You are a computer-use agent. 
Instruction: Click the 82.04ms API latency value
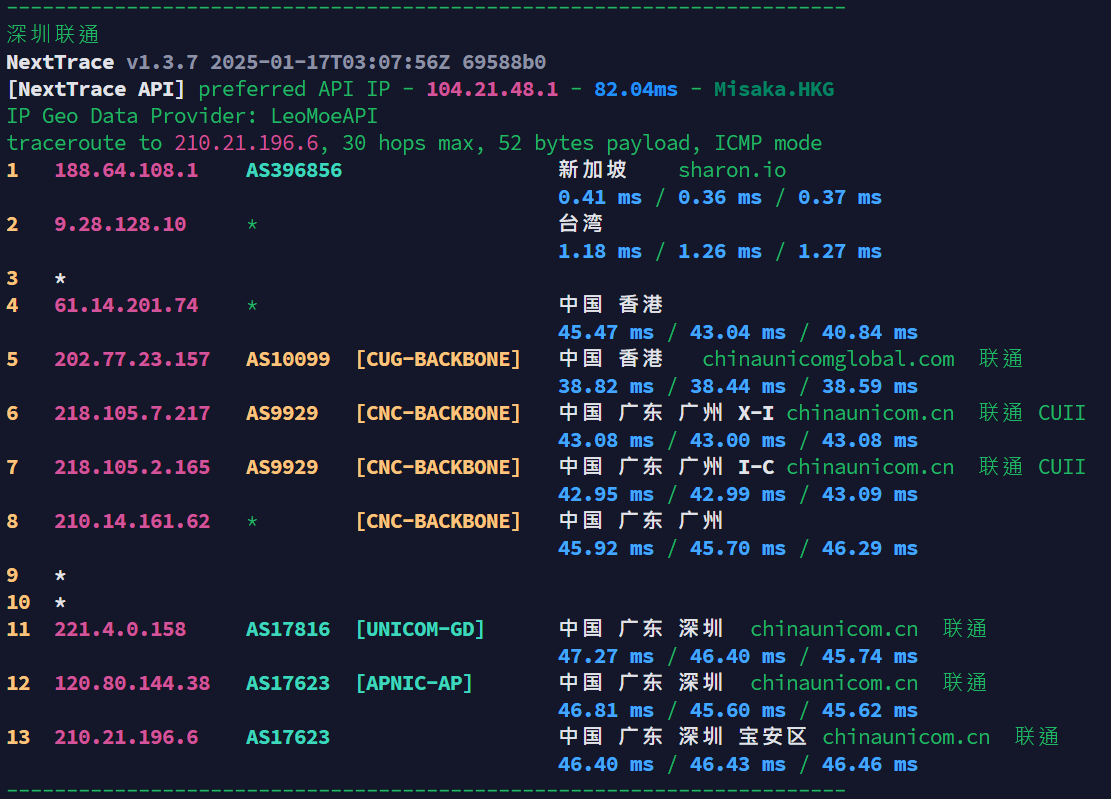coord(636,89)
